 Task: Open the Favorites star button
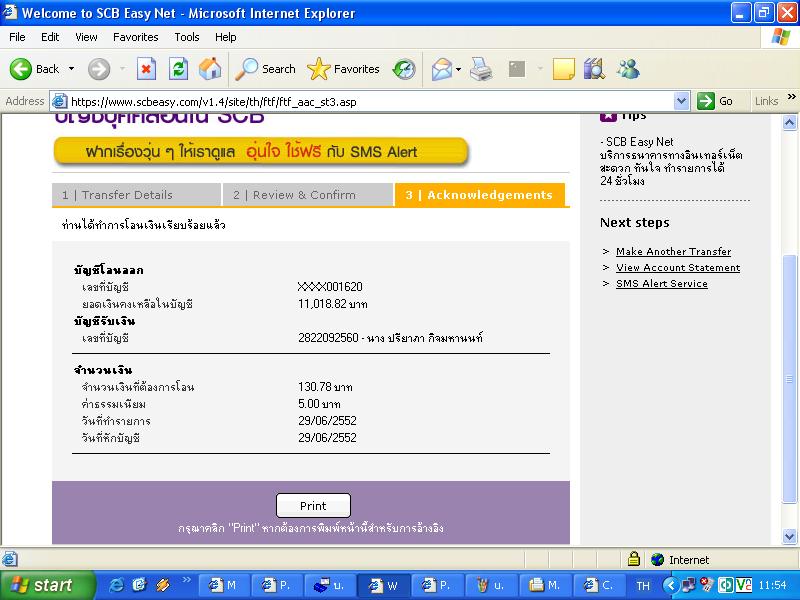[343, 69]
